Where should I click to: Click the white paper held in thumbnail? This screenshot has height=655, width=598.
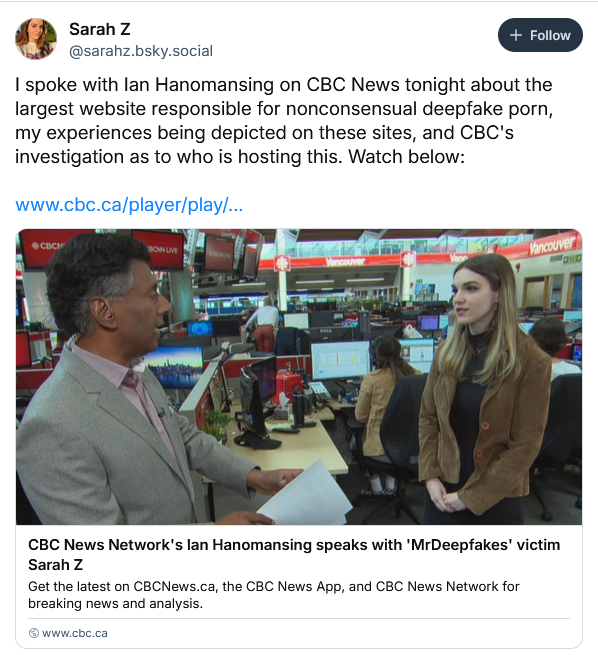pos(307,493)
